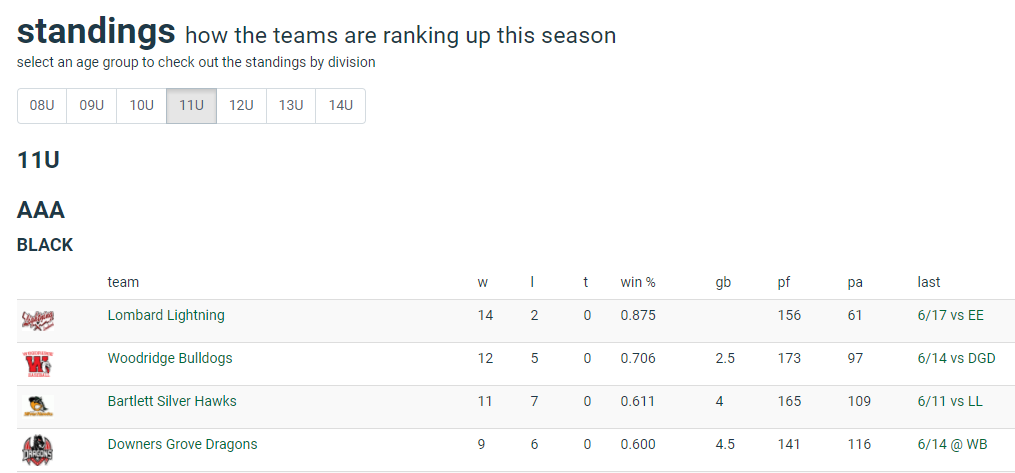Click the Woodridge Bulldogs team logo

point(38,364)
